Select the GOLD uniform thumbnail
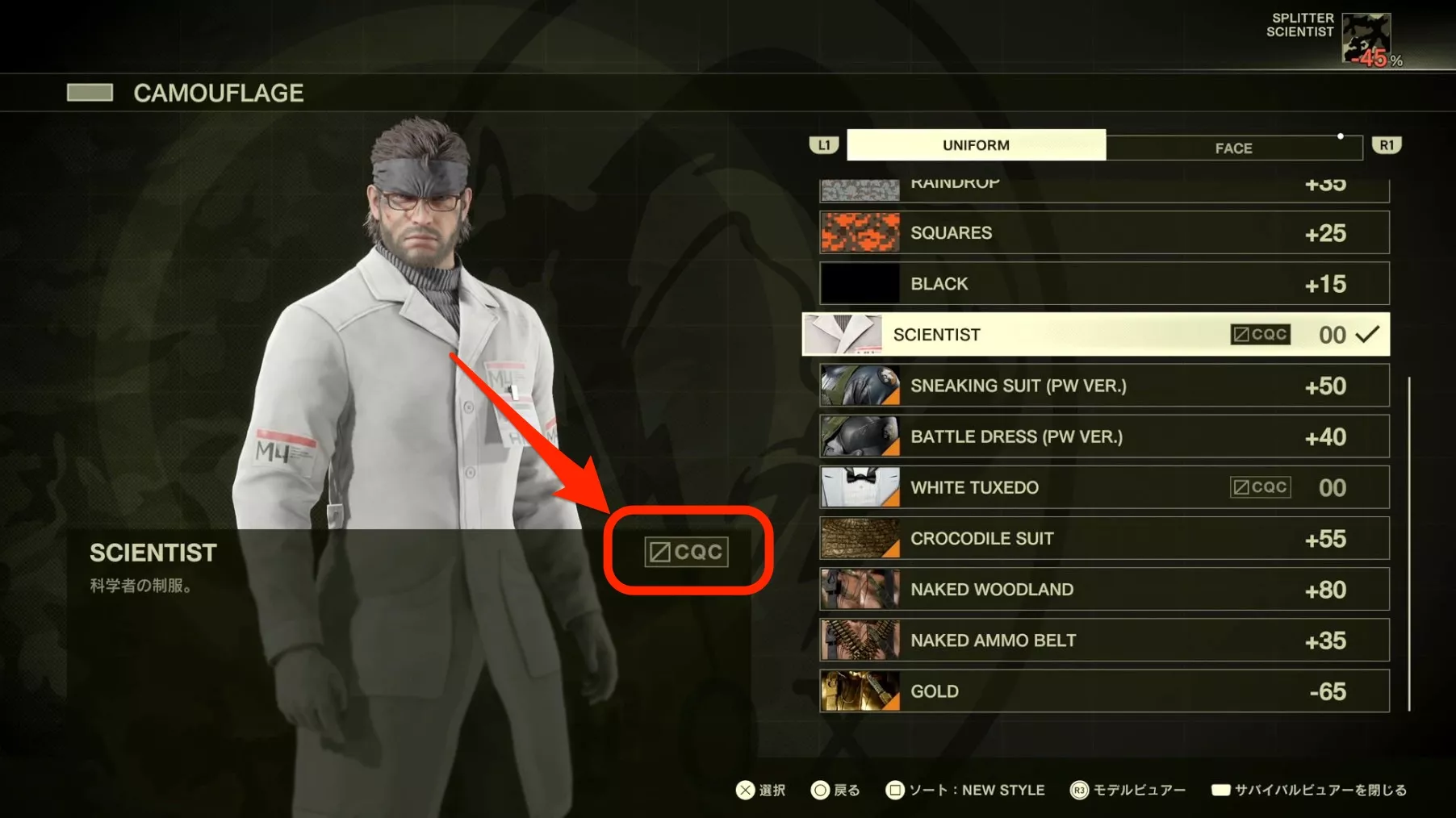1456x818 pixels. [860, 691]
